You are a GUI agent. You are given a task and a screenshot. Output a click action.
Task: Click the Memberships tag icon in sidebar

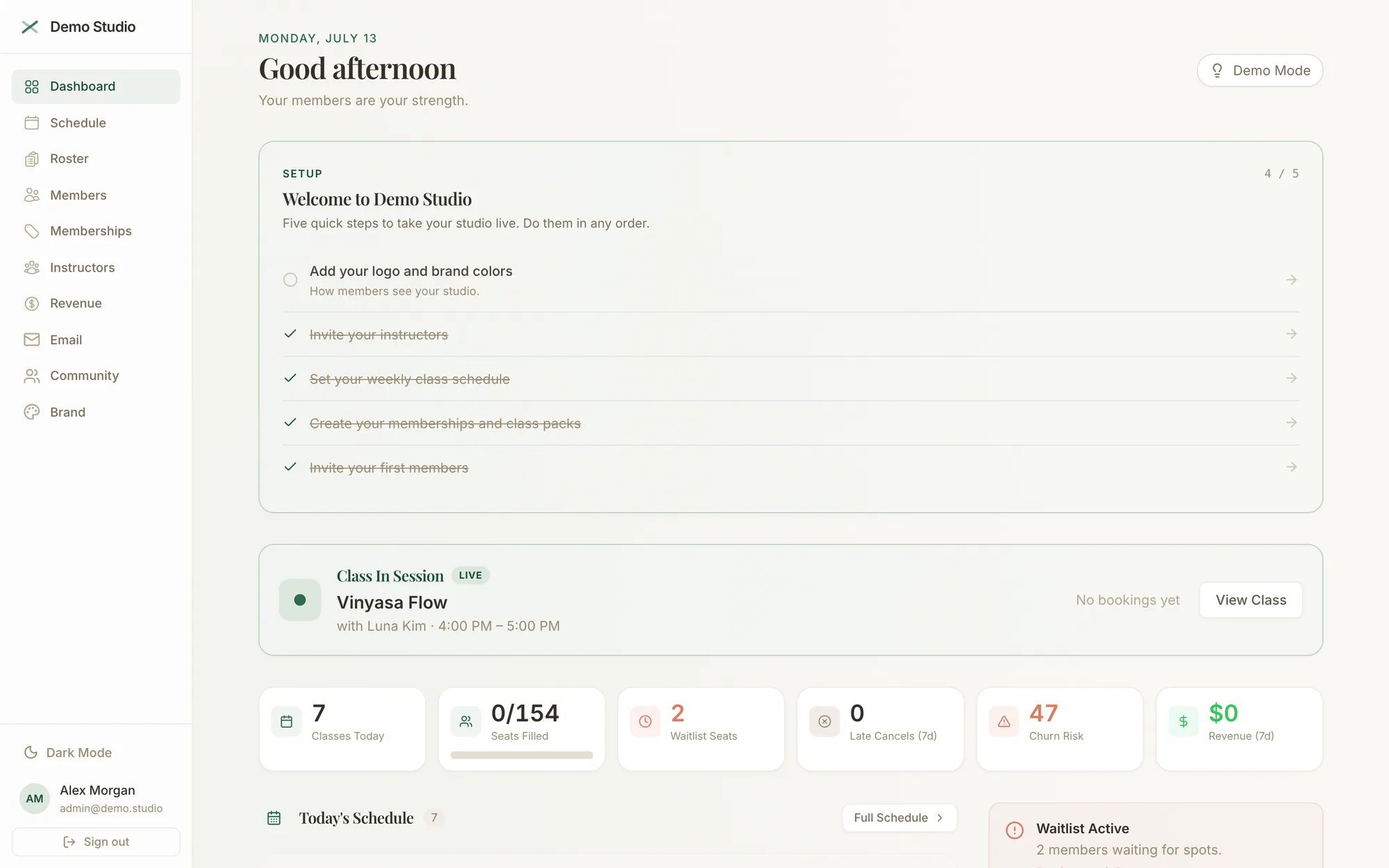tap(32, 231)
